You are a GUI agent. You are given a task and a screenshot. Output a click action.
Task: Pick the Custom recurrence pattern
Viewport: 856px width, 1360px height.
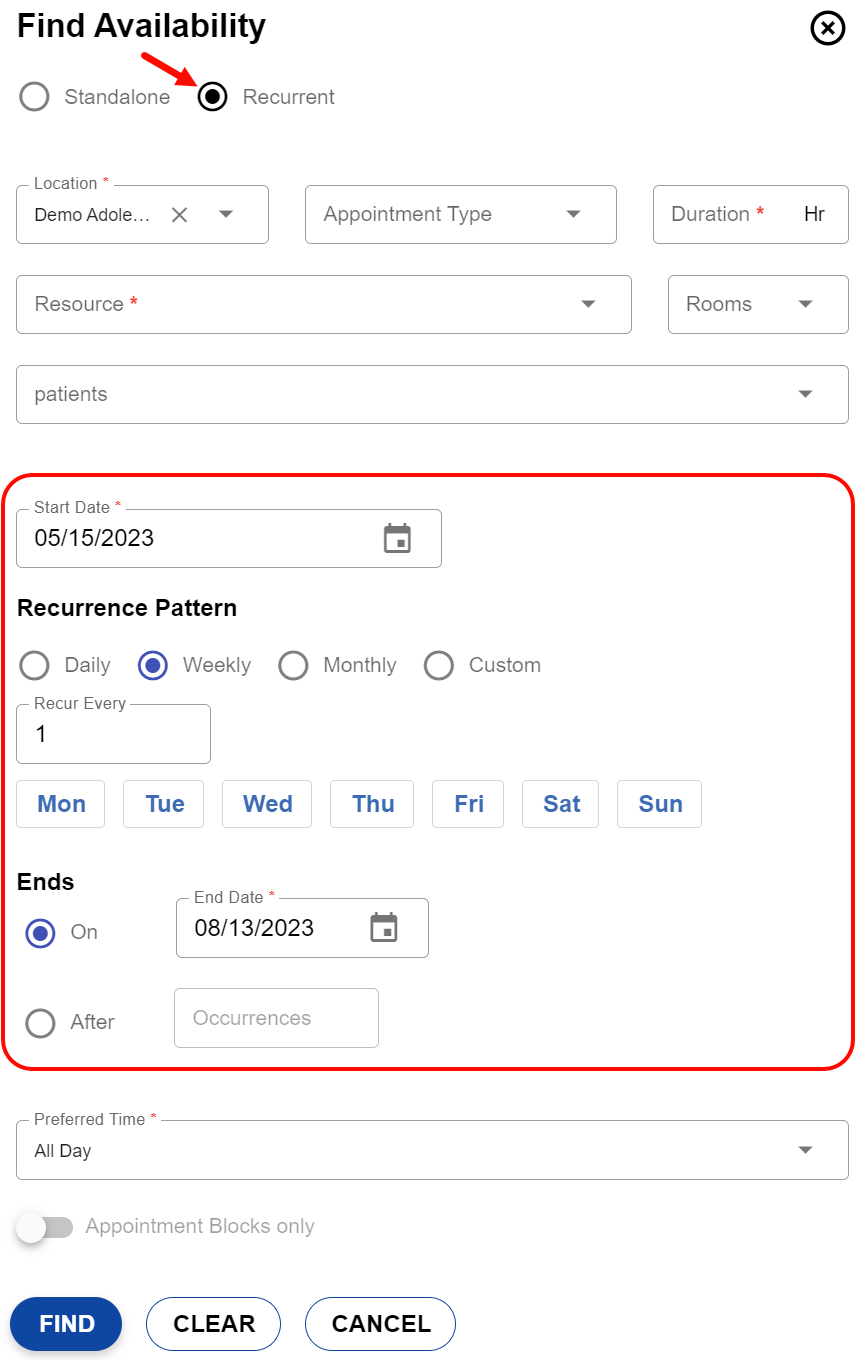(439, 665)
